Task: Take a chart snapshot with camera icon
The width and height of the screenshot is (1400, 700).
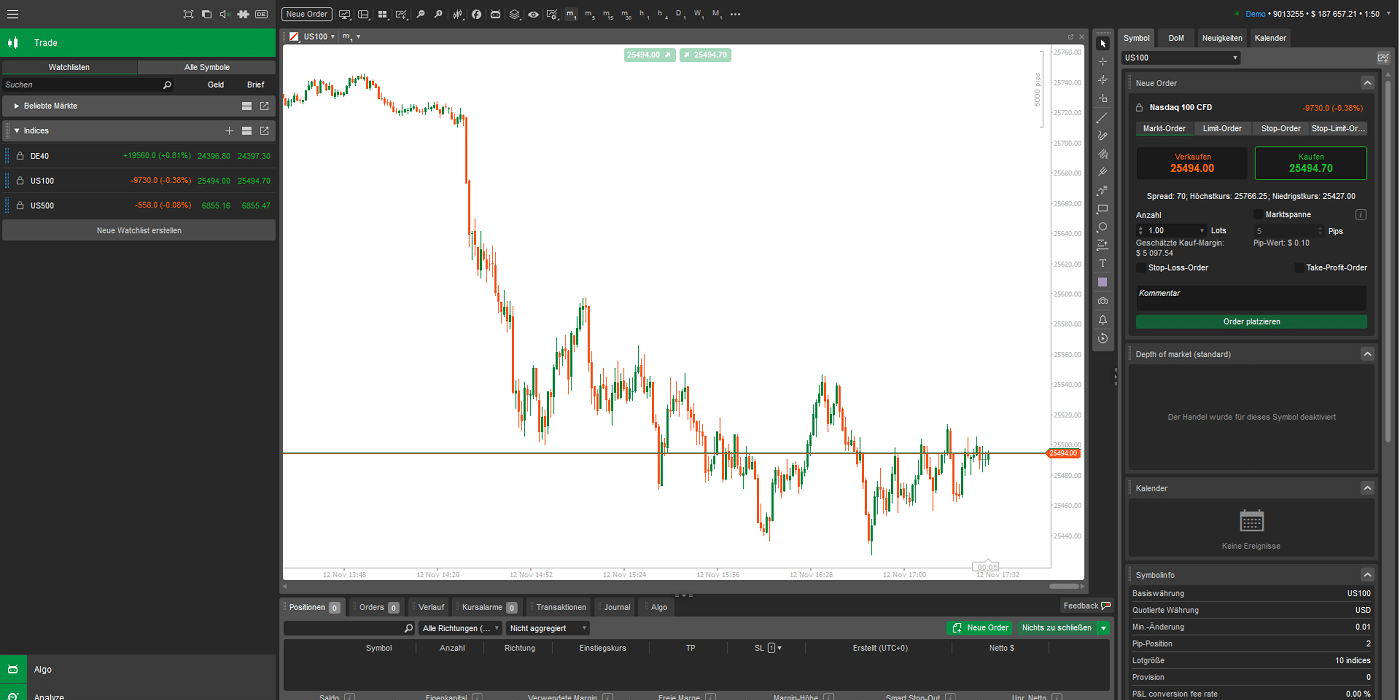Action: pos(1103,301)
